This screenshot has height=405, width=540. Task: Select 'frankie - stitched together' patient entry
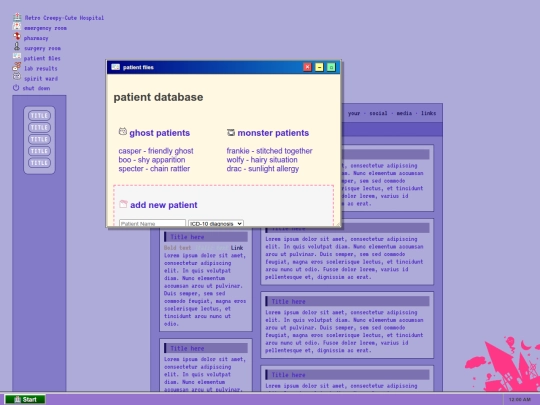(x=269, y=151)
